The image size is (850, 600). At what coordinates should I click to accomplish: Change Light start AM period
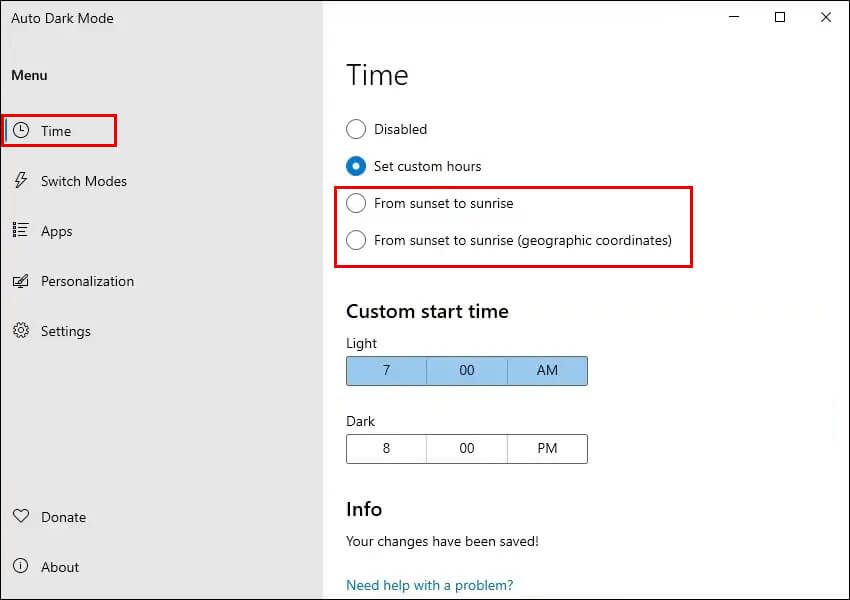[x=548, y=371]
